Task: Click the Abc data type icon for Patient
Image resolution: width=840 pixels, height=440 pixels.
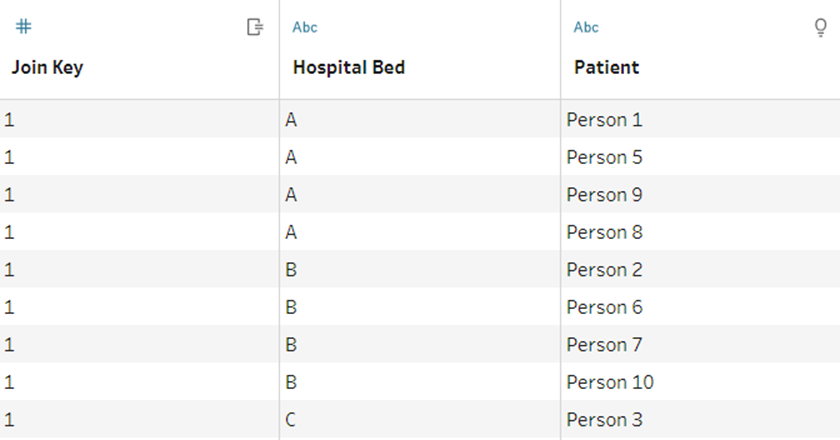Action: click(x=586, y=28)
